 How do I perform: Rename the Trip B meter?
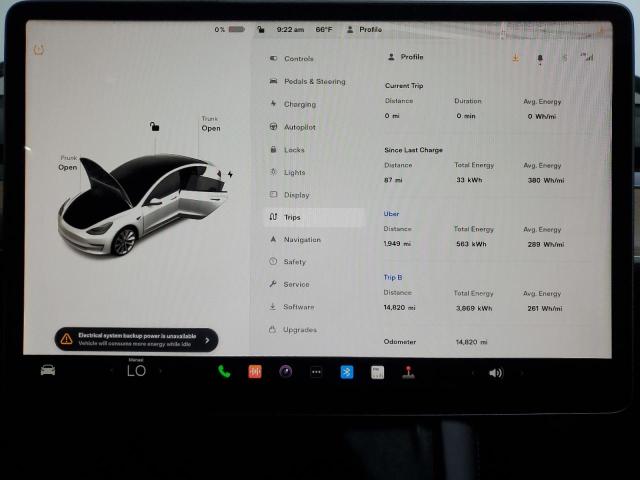click(x=393, y=277)
